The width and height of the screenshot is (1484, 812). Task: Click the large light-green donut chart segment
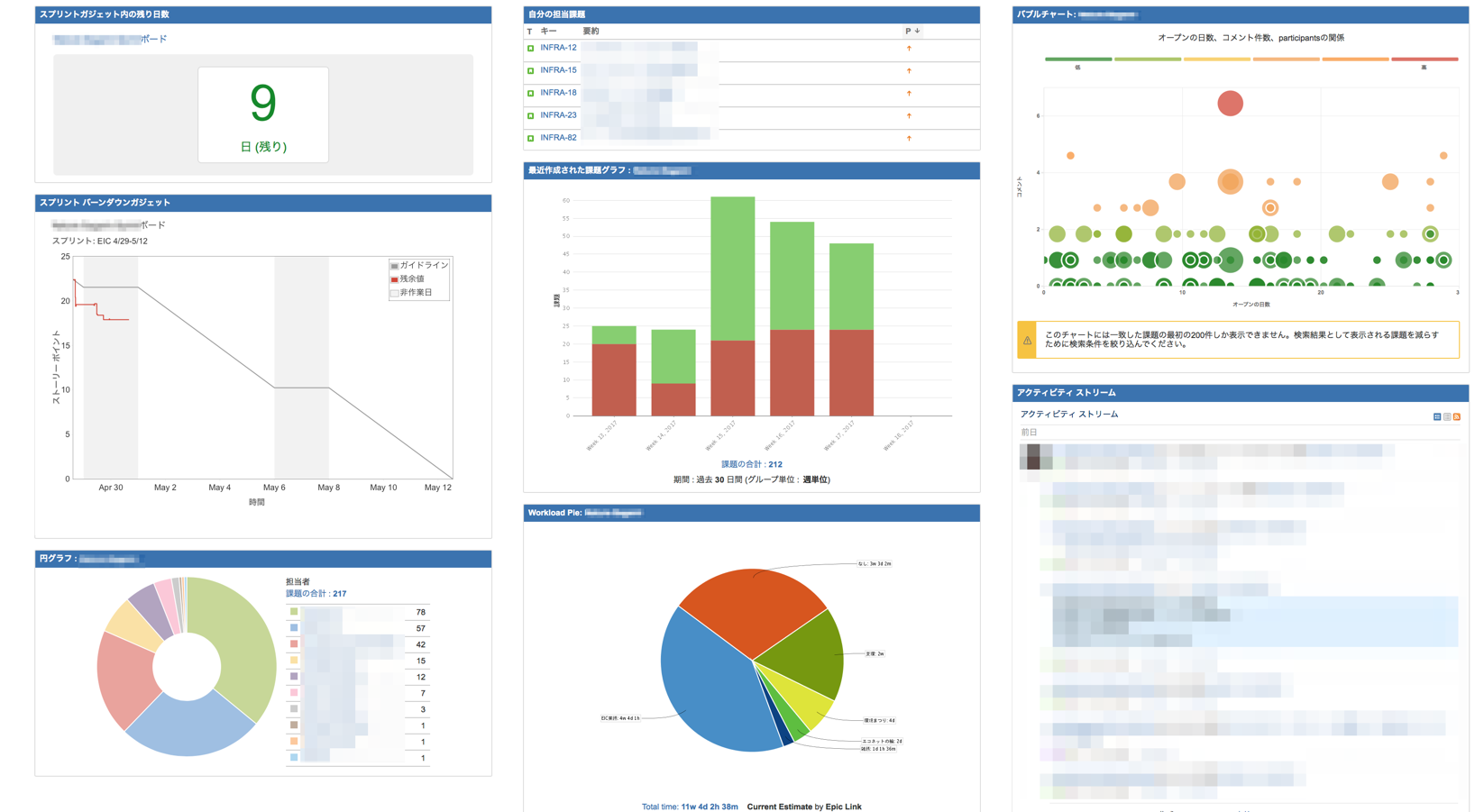(x=245, y=642)
